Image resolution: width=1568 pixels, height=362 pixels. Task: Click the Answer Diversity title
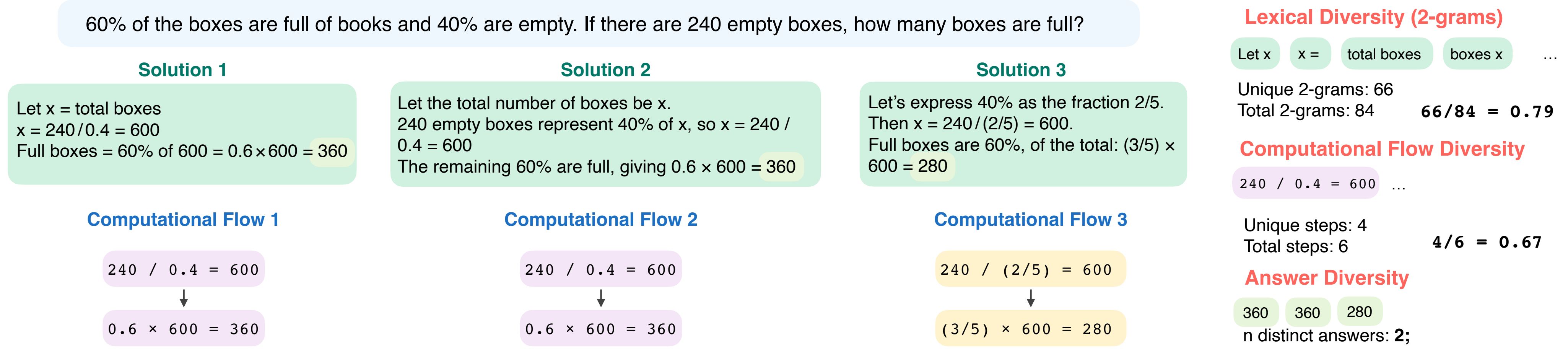pos(1327,278)
